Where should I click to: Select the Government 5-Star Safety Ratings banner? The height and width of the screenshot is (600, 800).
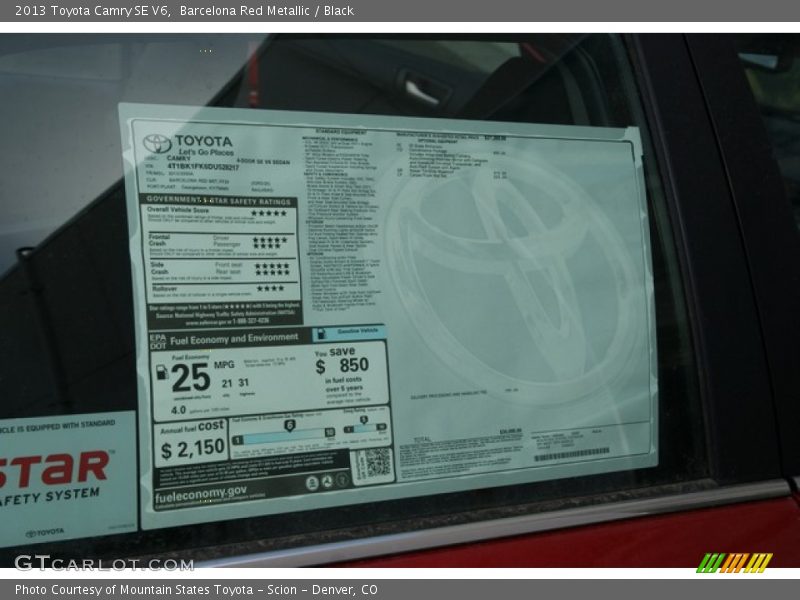(220, 201)
